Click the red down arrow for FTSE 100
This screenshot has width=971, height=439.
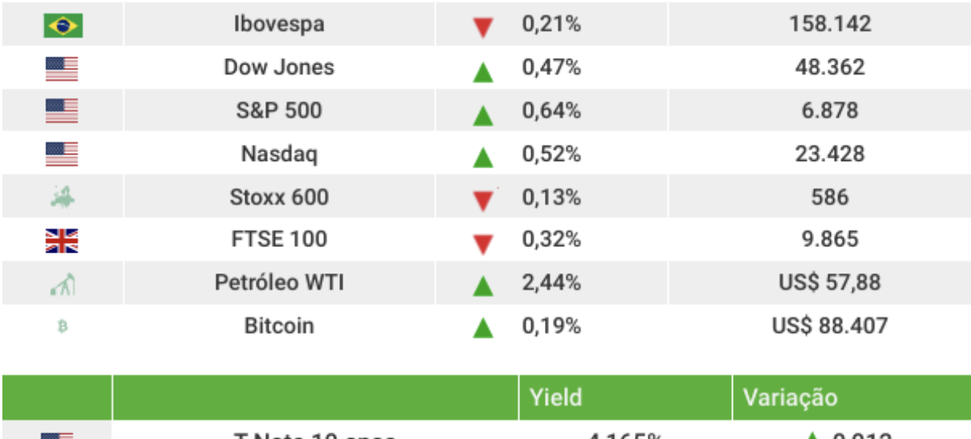(x=483, y=243)
